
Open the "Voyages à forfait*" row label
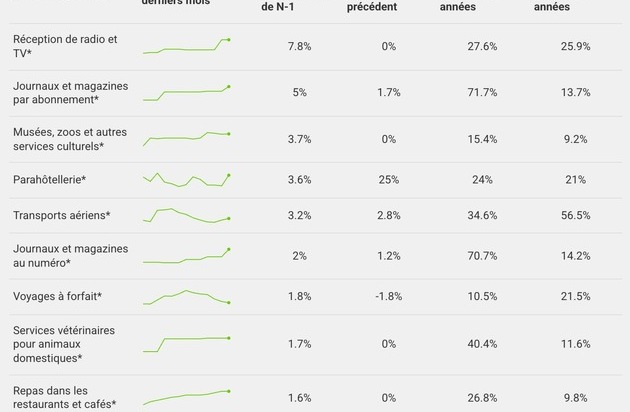(58, 297)
